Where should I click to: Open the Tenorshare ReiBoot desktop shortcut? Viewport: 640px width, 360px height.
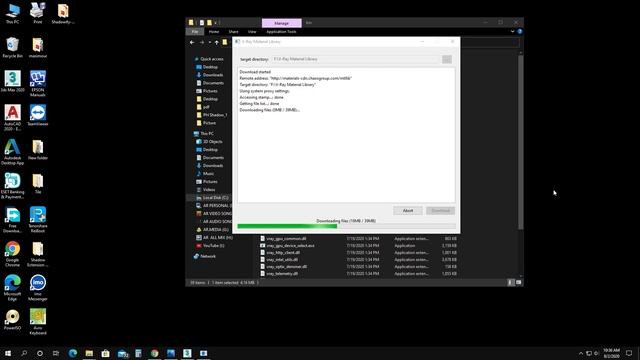[x=38, y=220]
